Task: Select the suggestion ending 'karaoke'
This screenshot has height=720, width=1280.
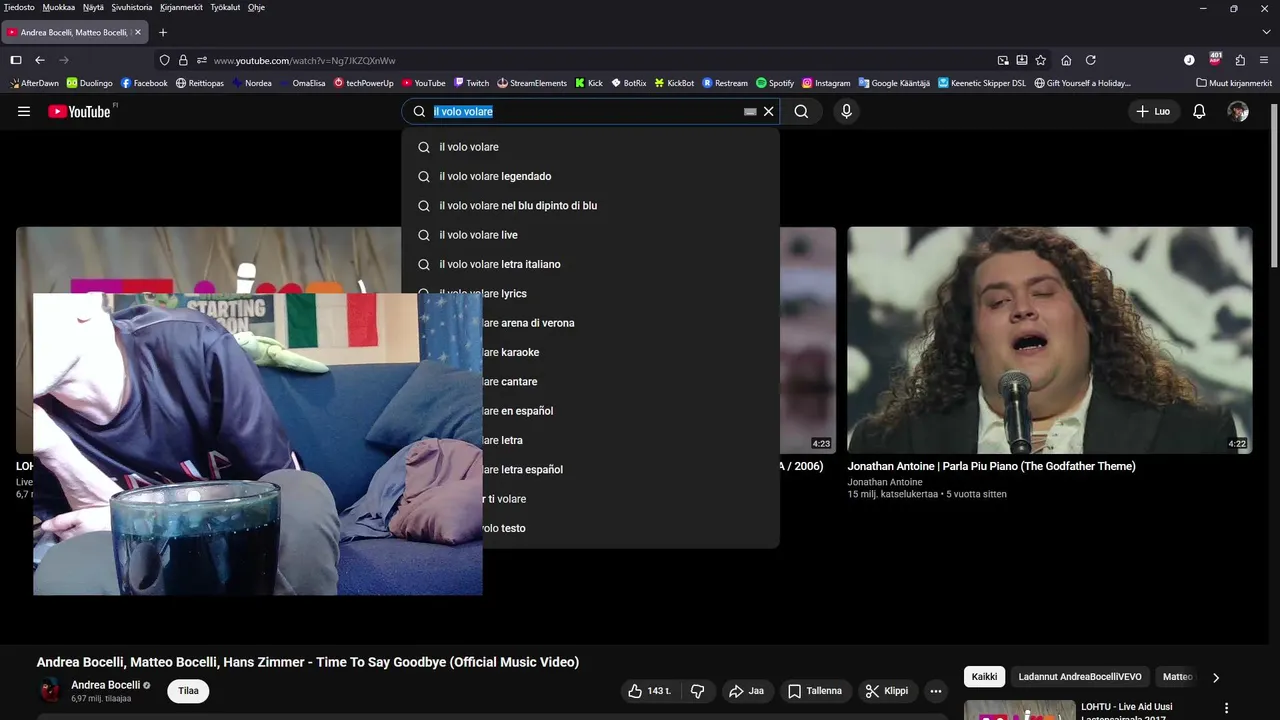Action: [x=590, y=352]
